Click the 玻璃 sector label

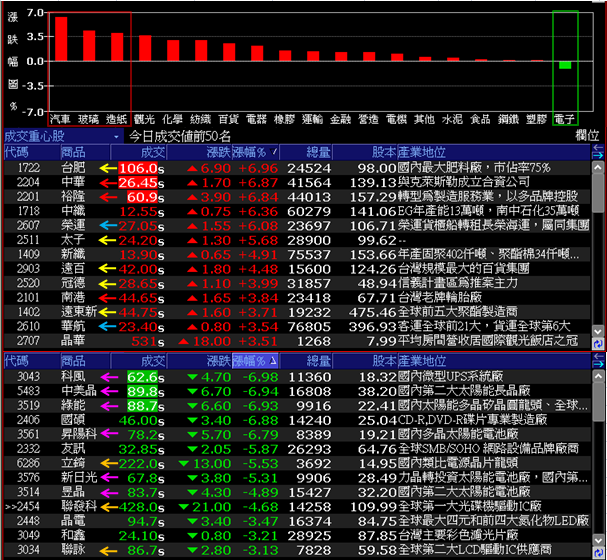pos(88,119)
